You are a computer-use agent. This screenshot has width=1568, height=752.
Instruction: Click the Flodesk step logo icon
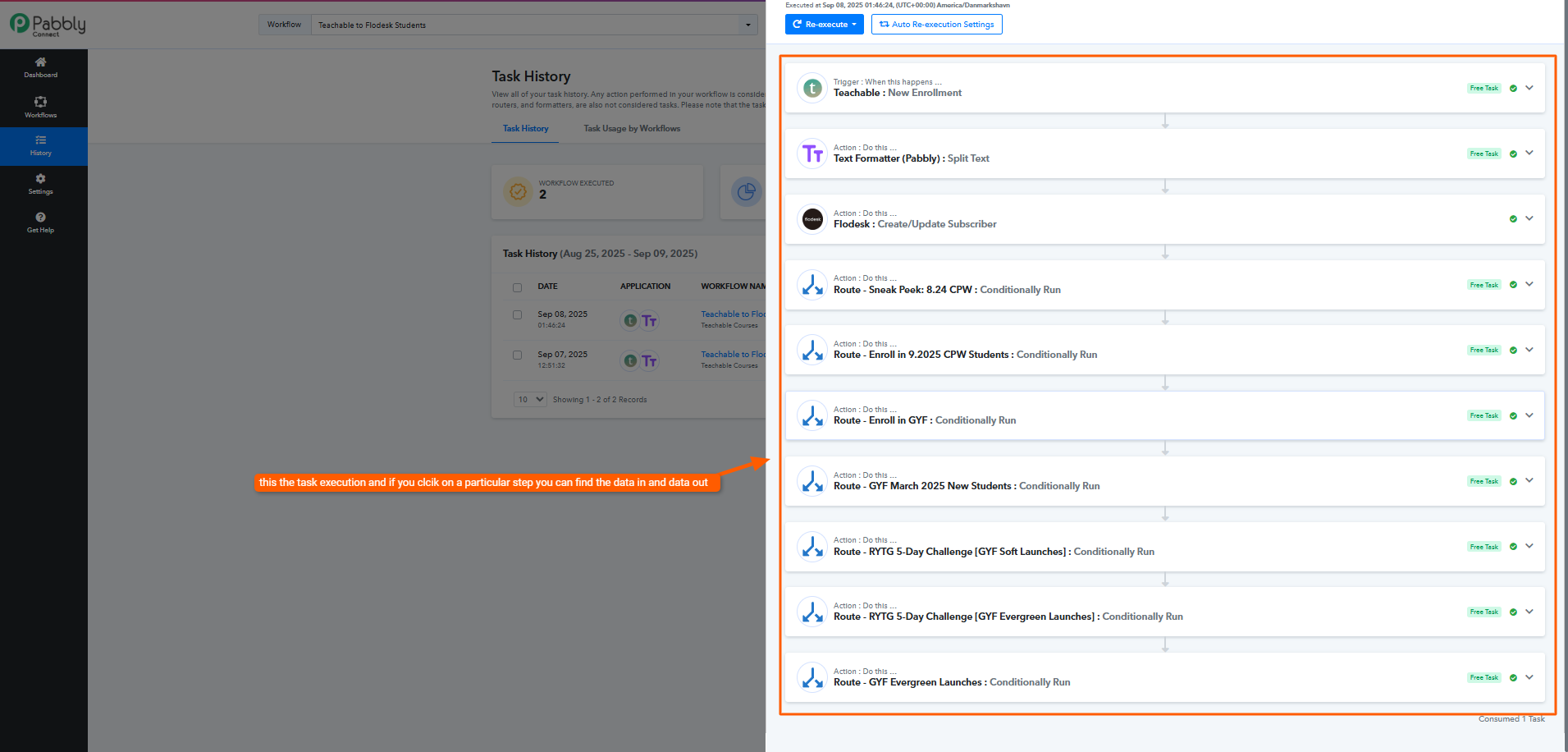812,219
